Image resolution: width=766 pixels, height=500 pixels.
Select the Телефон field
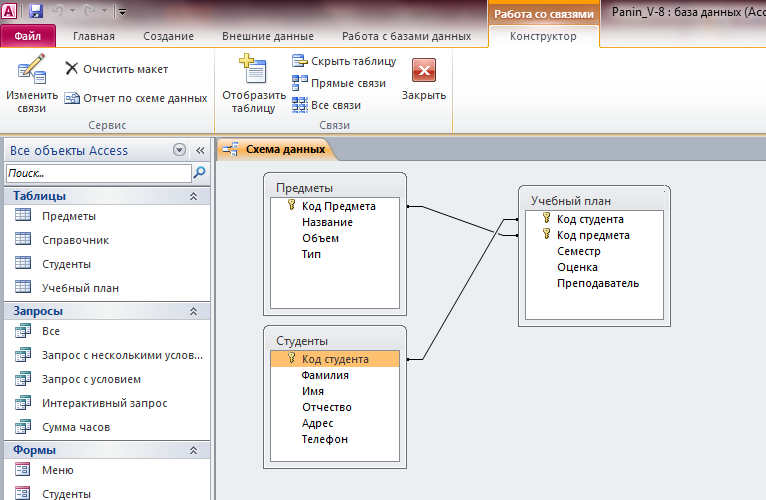335,439
